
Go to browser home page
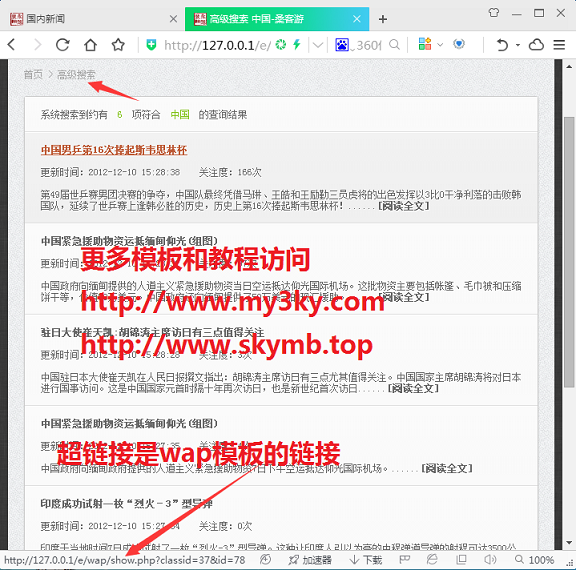point(90,45)
